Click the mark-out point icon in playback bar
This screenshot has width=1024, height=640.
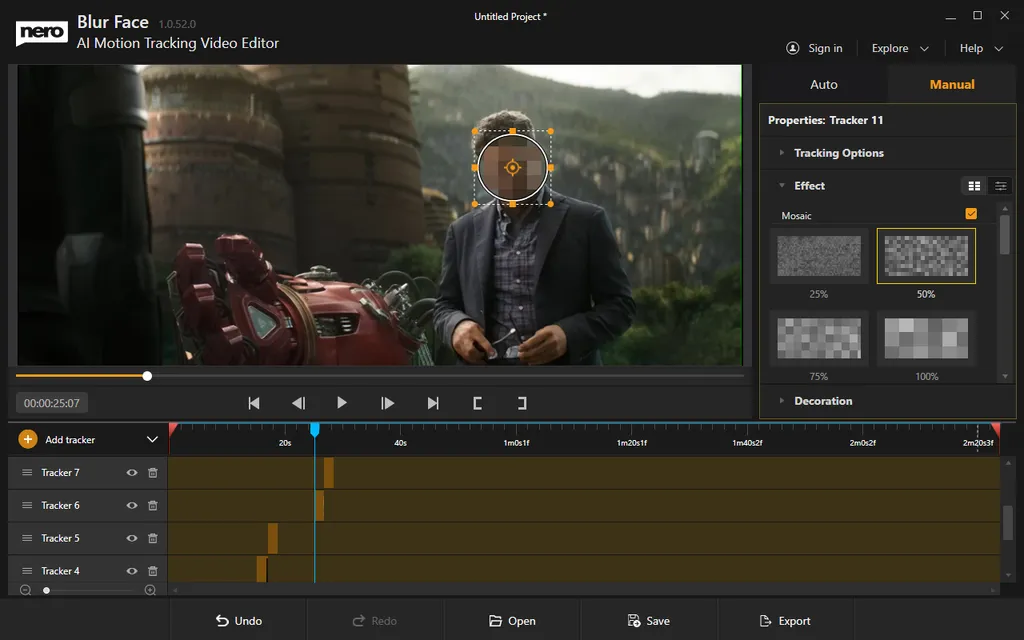(521, 402)
